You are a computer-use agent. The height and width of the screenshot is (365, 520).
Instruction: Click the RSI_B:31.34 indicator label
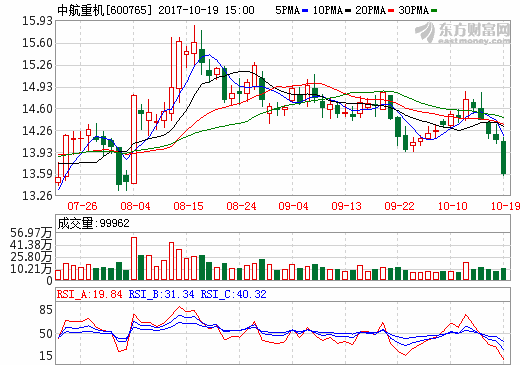point(161,294)
